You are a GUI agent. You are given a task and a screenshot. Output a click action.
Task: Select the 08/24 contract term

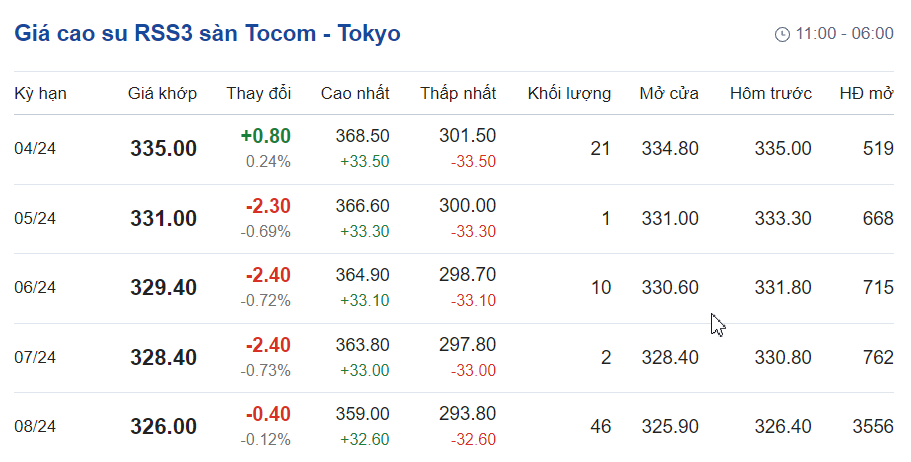tap(35, 427)
